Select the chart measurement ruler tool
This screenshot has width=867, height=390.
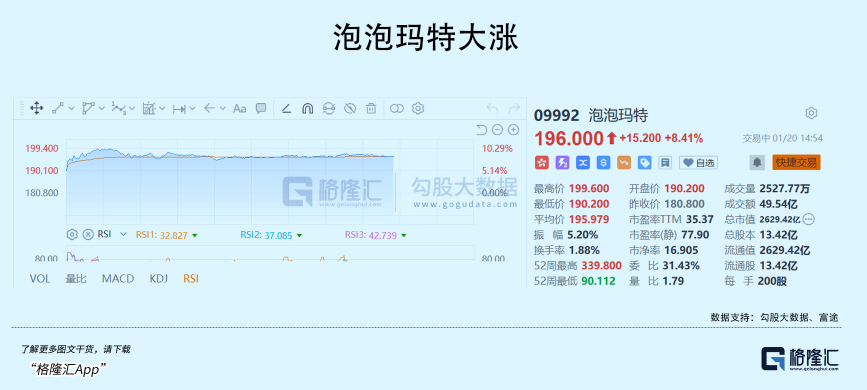pos(149,108)
